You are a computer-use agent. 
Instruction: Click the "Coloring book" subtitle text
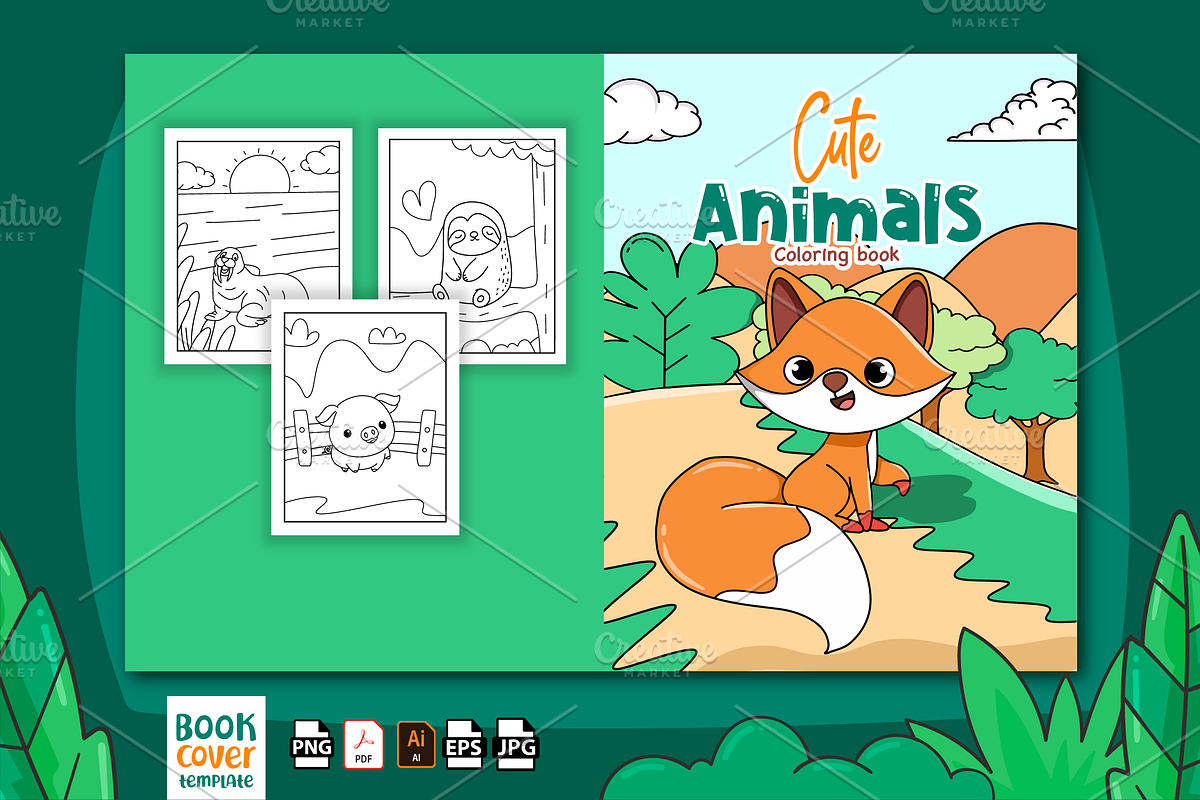pos(835,254)
